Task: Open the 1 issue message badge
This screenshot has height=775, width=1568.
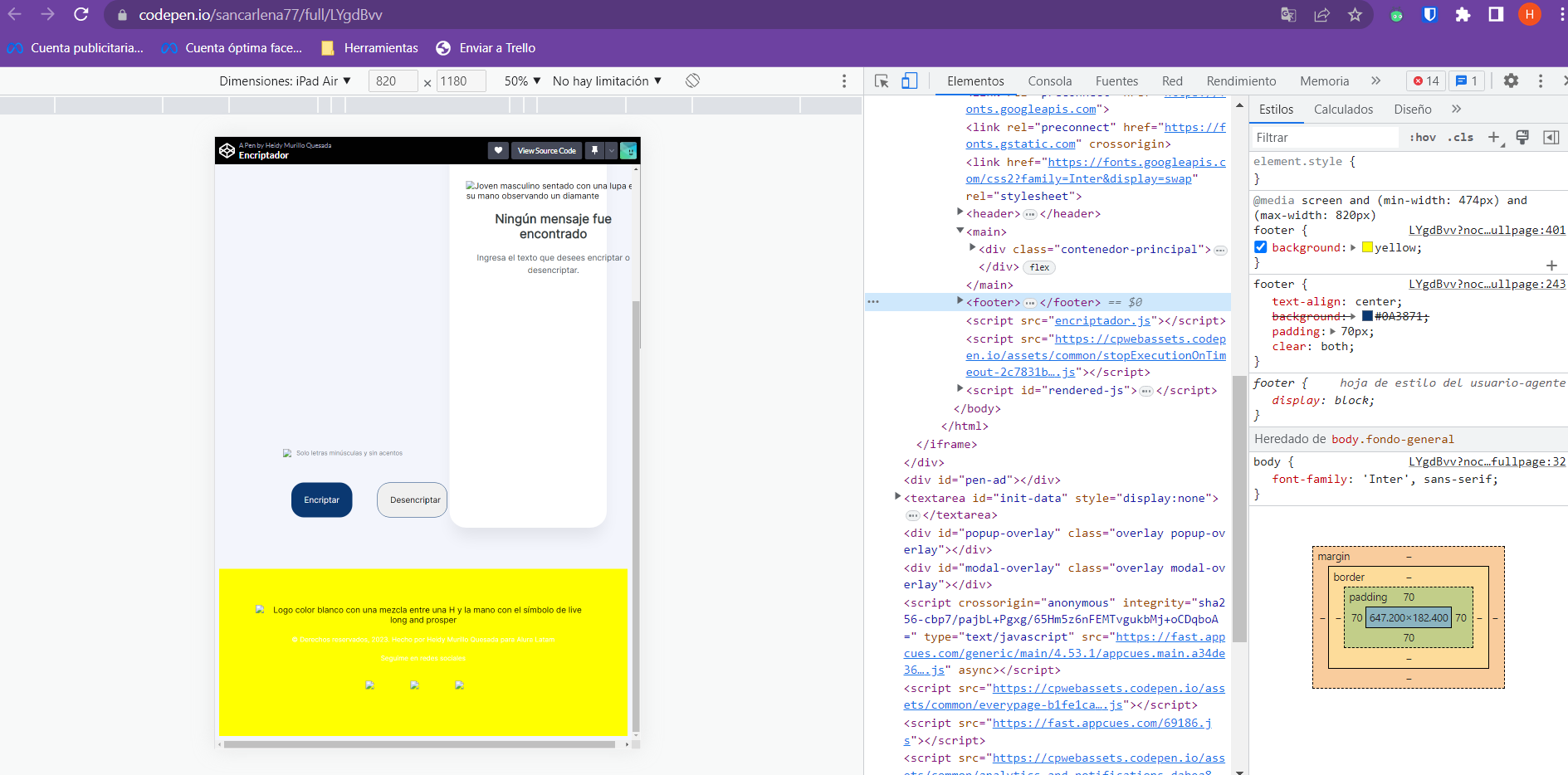Action: click(x=1467, y=80)
